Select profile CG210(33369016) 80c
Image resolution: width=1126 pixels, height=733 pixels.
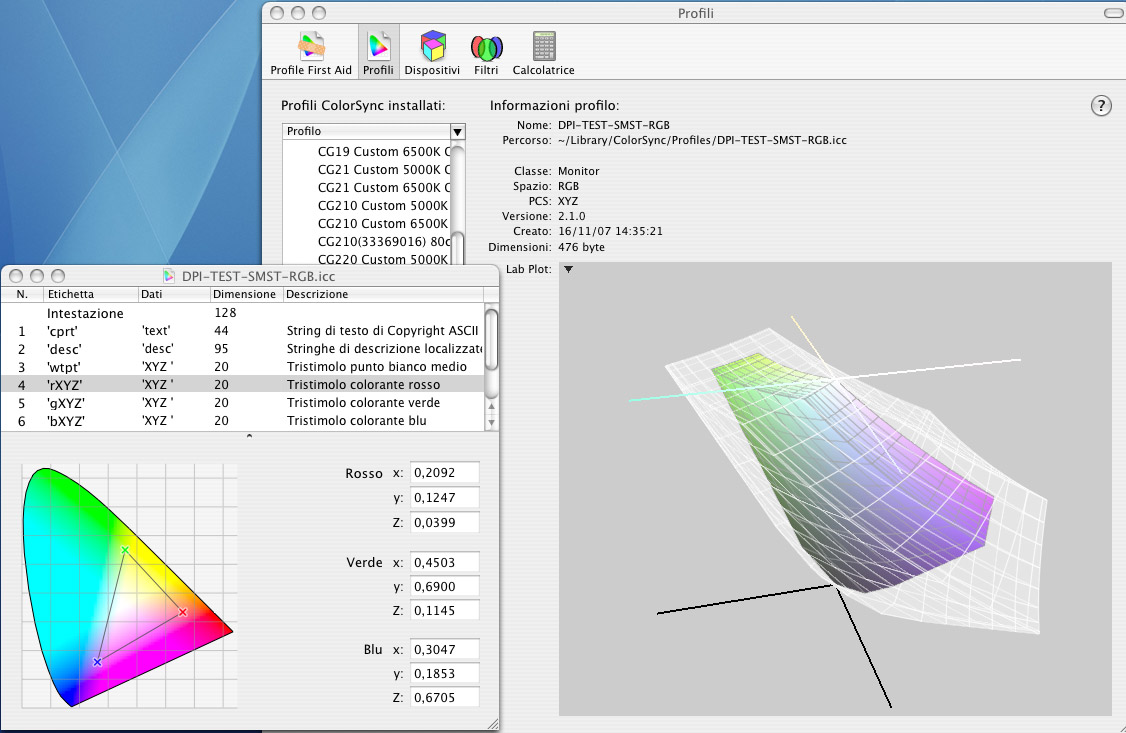367,241
